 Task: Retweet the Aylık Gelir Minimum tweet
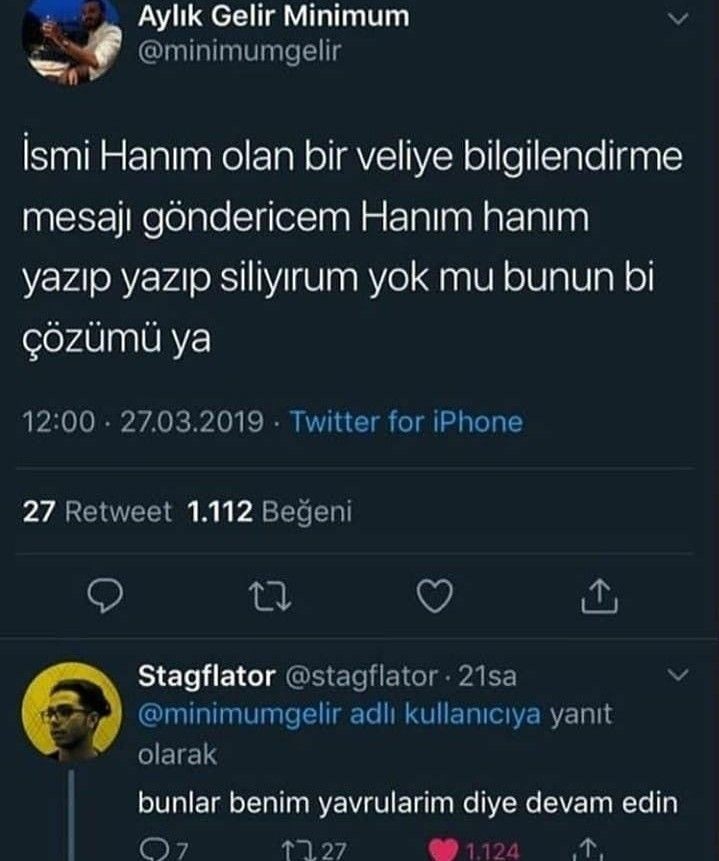click(269, 597)
